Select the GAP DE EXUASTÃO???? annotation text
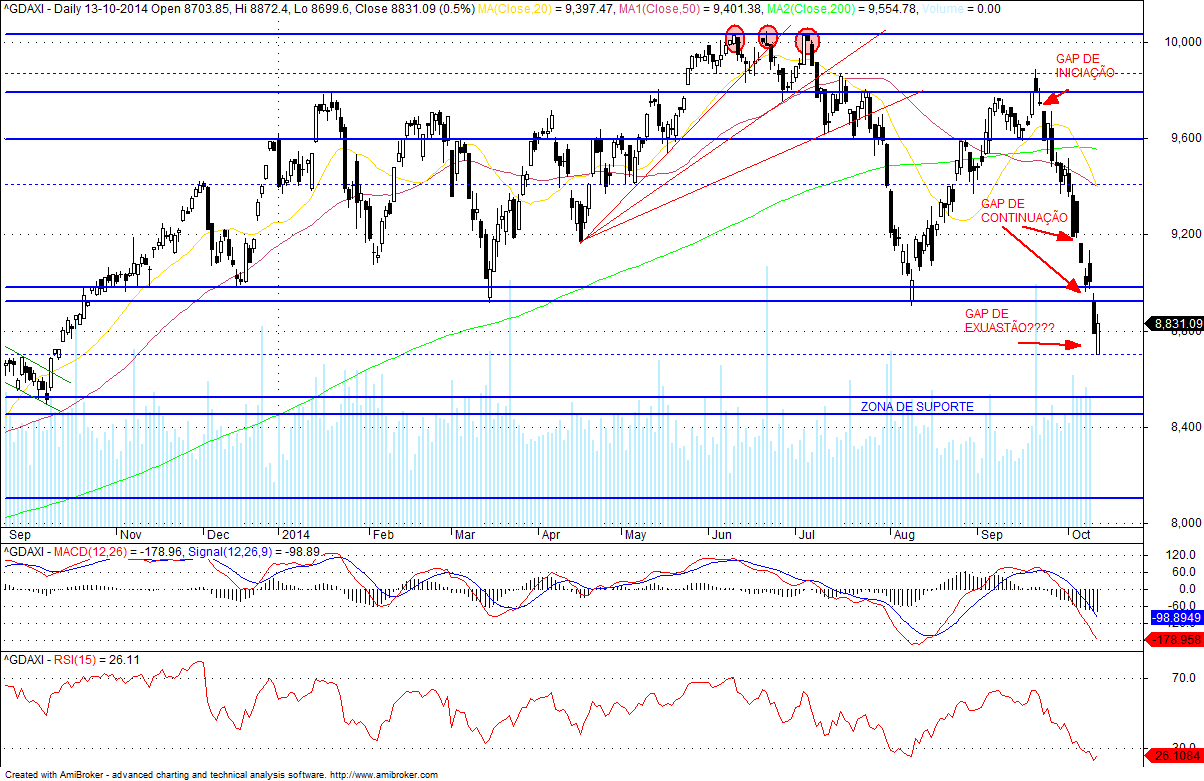 1009,320
